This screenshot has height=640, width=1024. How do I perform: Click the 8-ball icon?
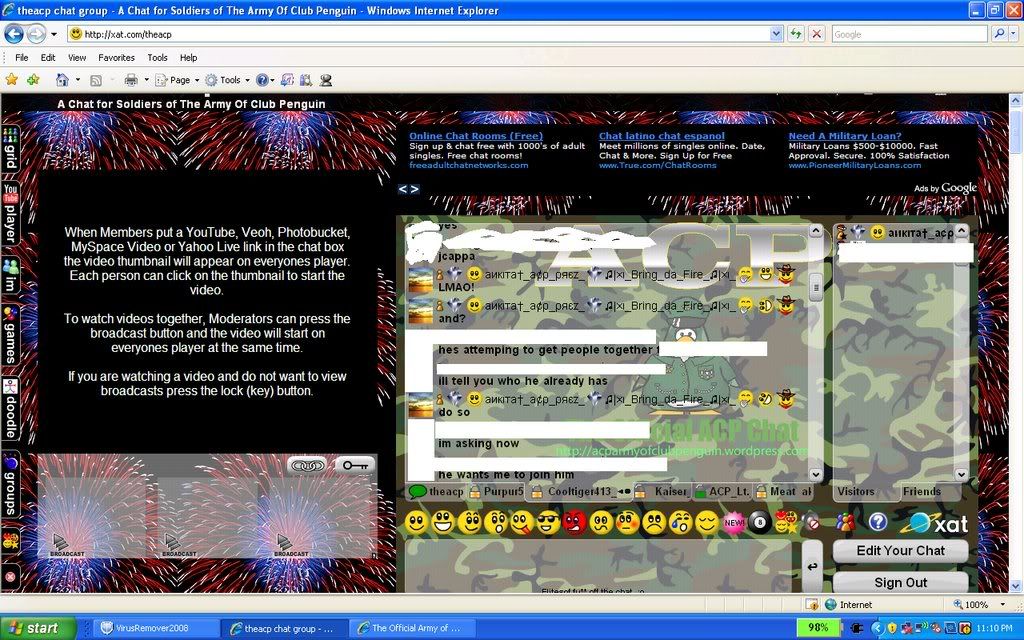point(760,522)
